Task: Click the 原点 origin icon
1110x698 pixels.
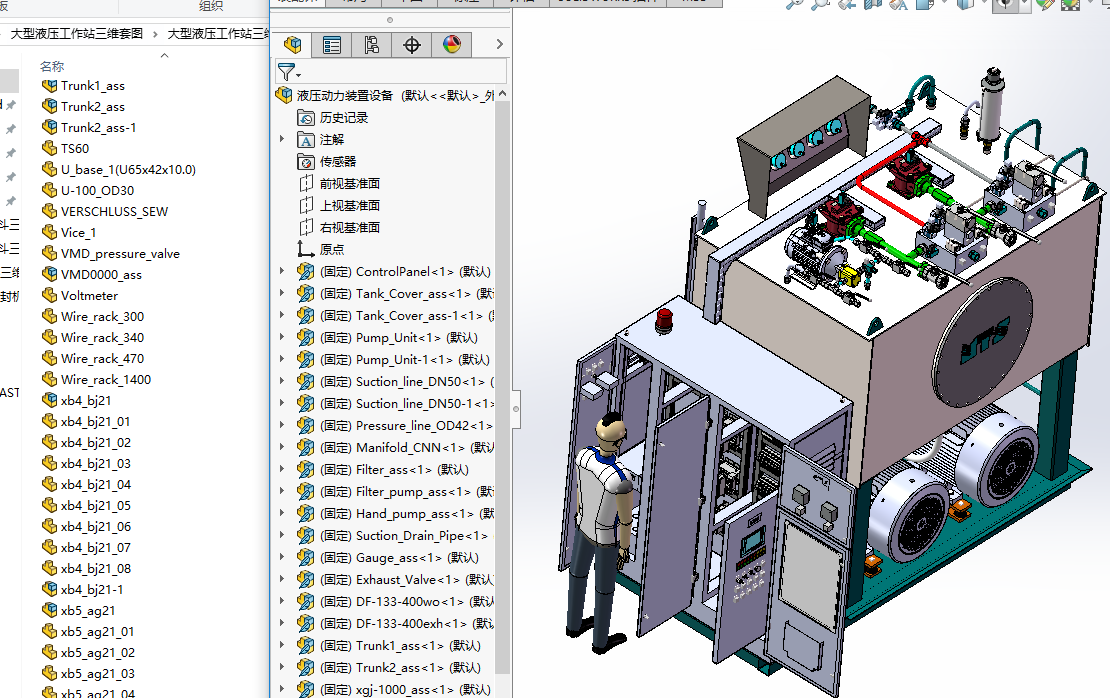Action: [306, 249]
